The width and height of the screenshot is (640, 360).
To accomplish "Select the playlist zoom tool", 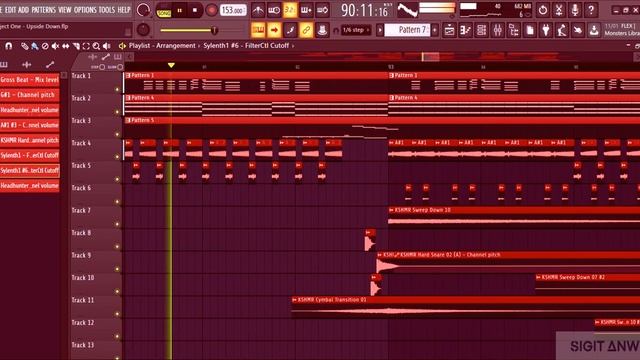I will click(96, 46).
